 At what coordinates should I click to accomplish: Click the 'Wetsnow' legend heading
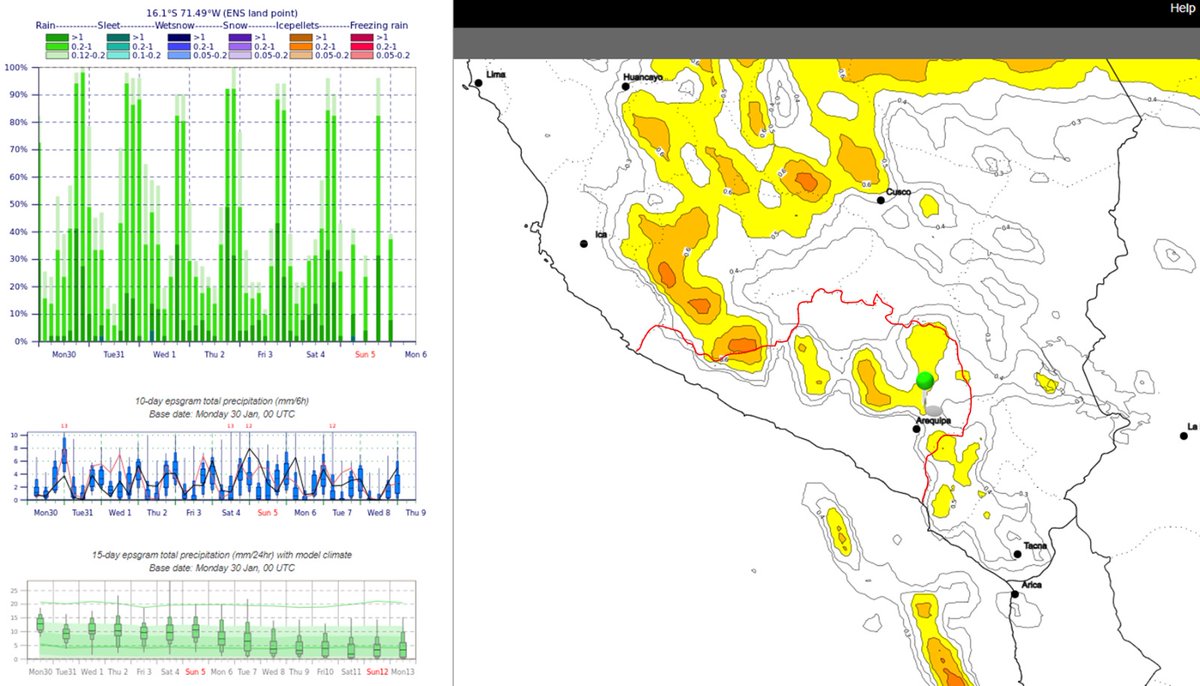coord(175,26)
